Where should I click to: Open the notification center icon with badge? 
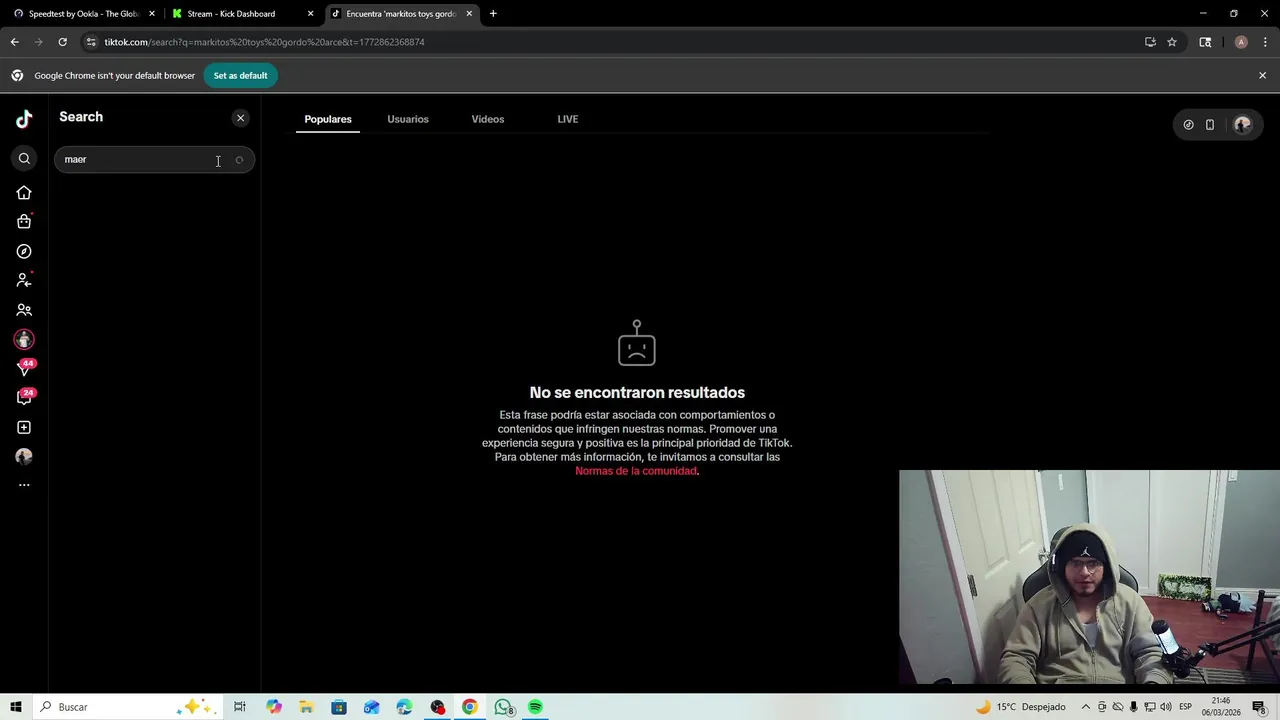pos(1260,707)
